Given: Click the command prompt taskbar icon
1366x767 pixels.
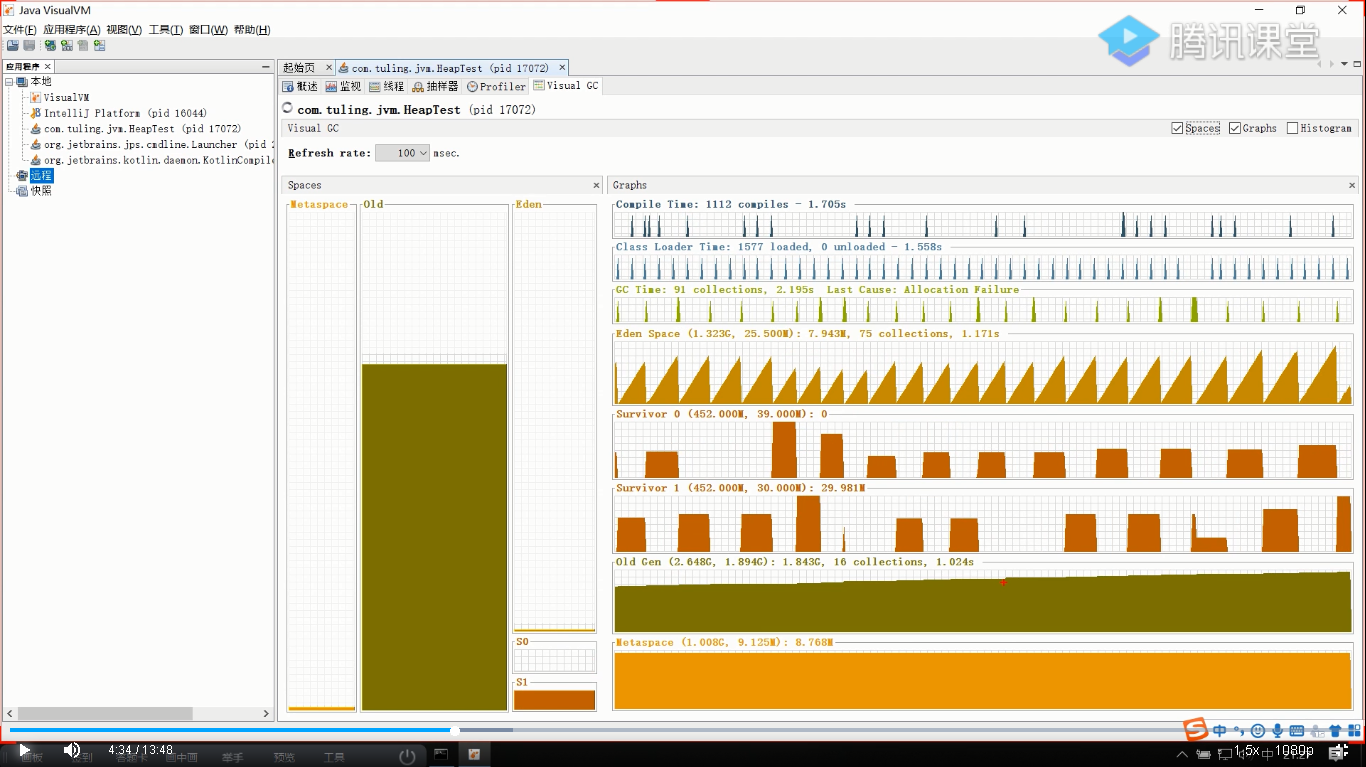Looking at the screenshot, I should [441, 754].
